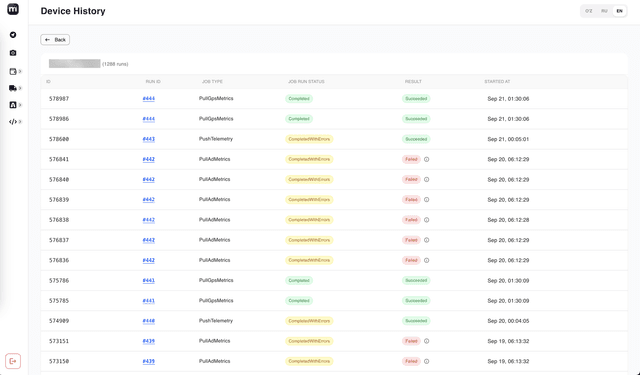Click the ID column header
The width and height of the screenshot is (640, 375).
pyautogui.click(x=48, y=82)
